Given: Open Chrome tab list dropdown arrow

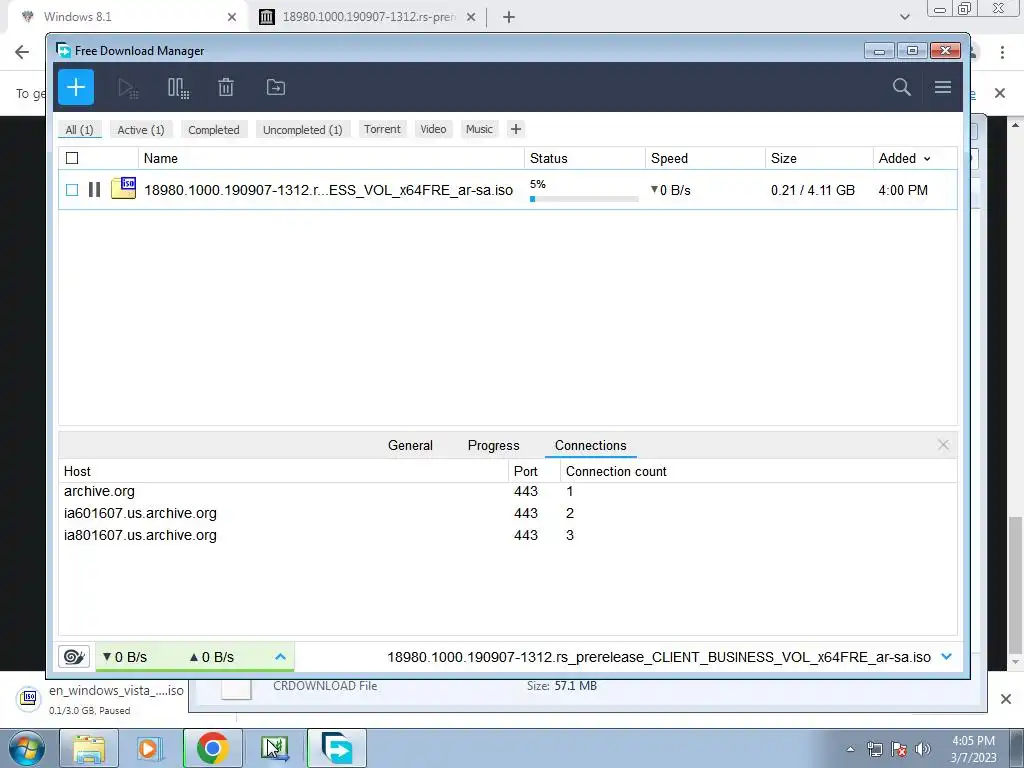Looking at the screenshot, I should coord(904,17).
